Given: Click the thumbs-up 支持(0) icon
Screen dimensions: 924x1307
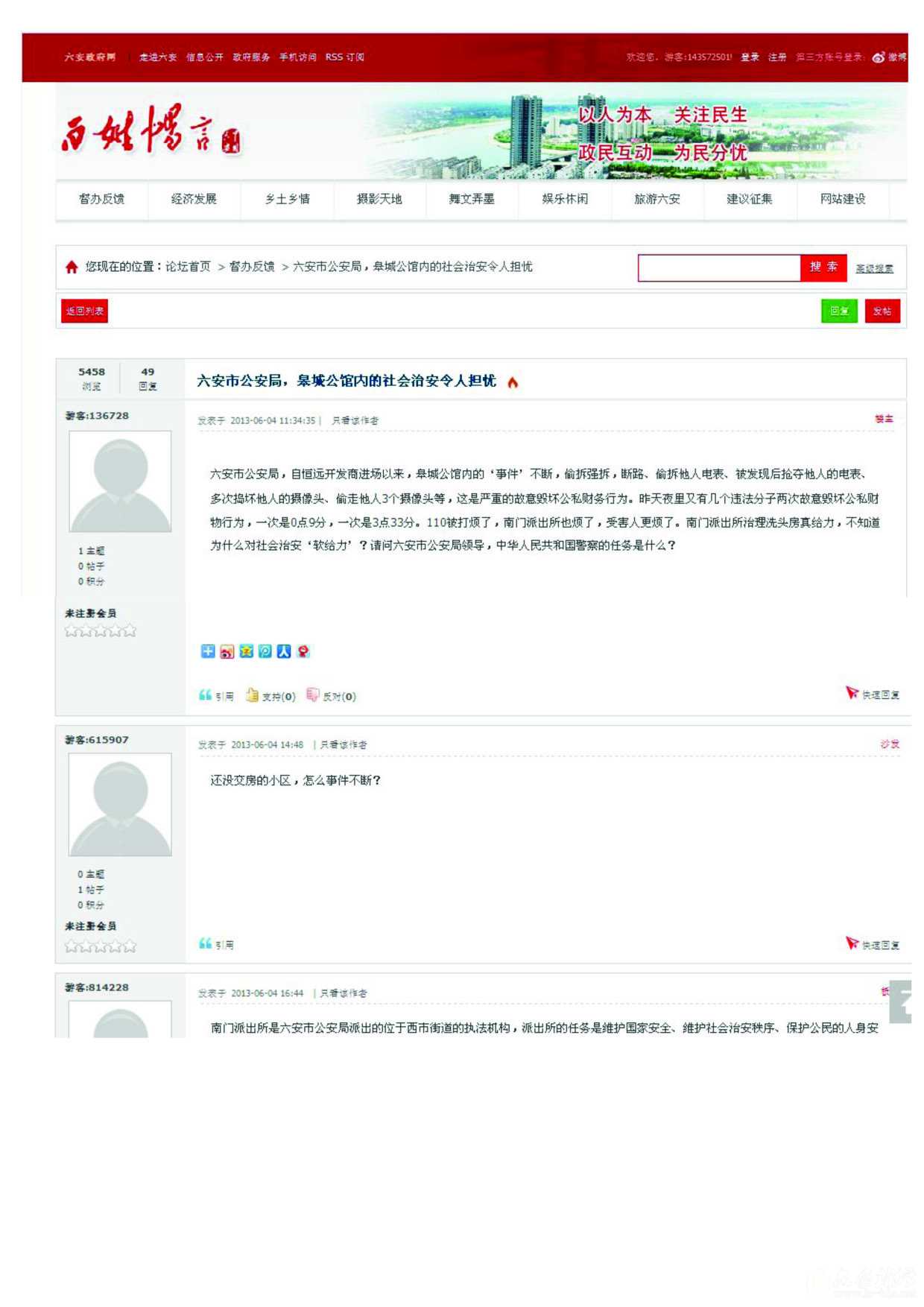Looking at the screenshot, I should pos(252,695).
